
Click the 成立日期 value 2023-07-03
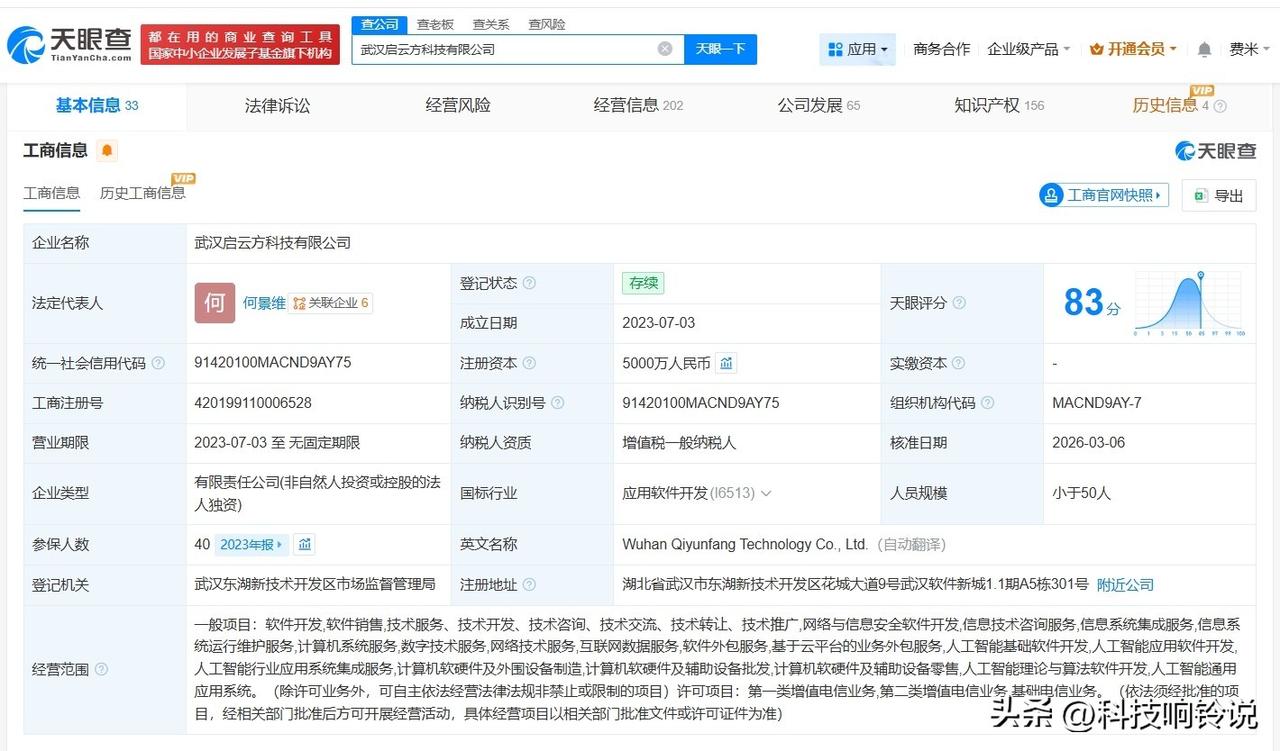659,323
